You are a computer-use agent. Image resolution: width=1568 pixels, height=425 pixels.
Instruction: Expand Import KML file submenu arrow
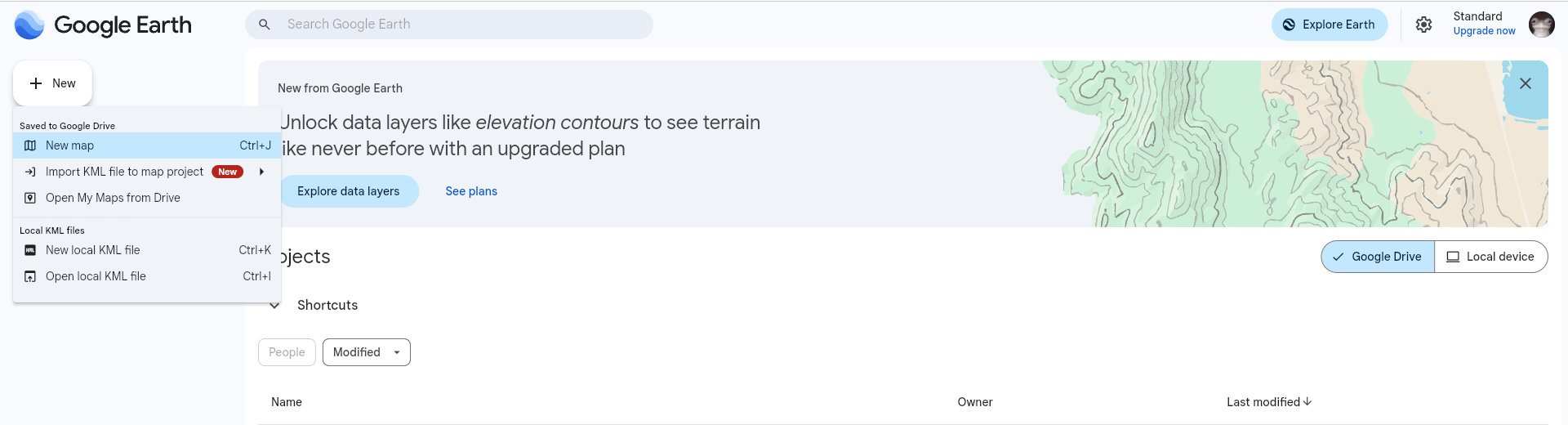[261, 172]
